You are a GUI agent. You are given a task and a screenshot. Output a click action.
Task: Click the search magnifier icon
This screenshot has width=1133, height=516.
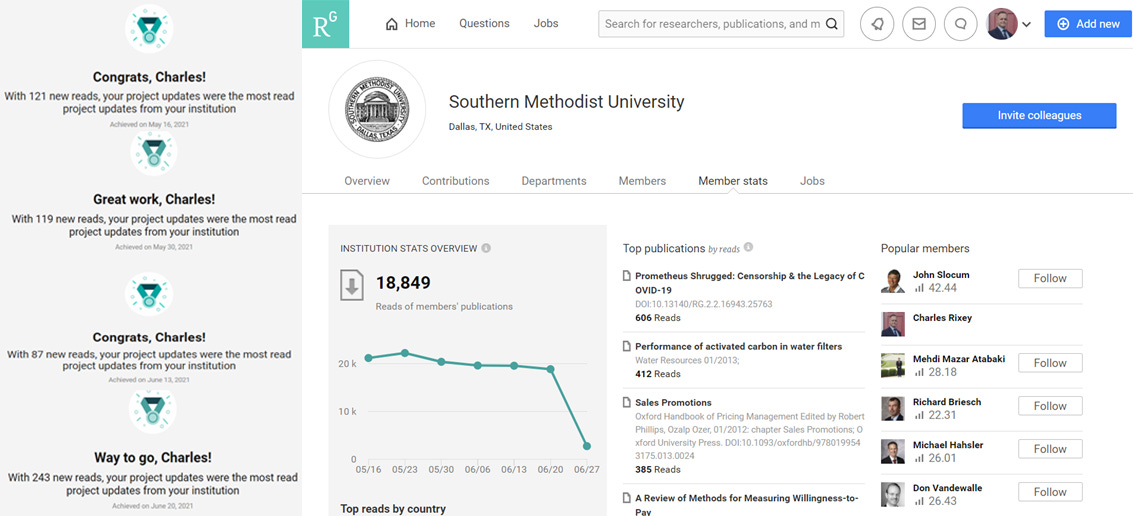click(x=832, y=24)
